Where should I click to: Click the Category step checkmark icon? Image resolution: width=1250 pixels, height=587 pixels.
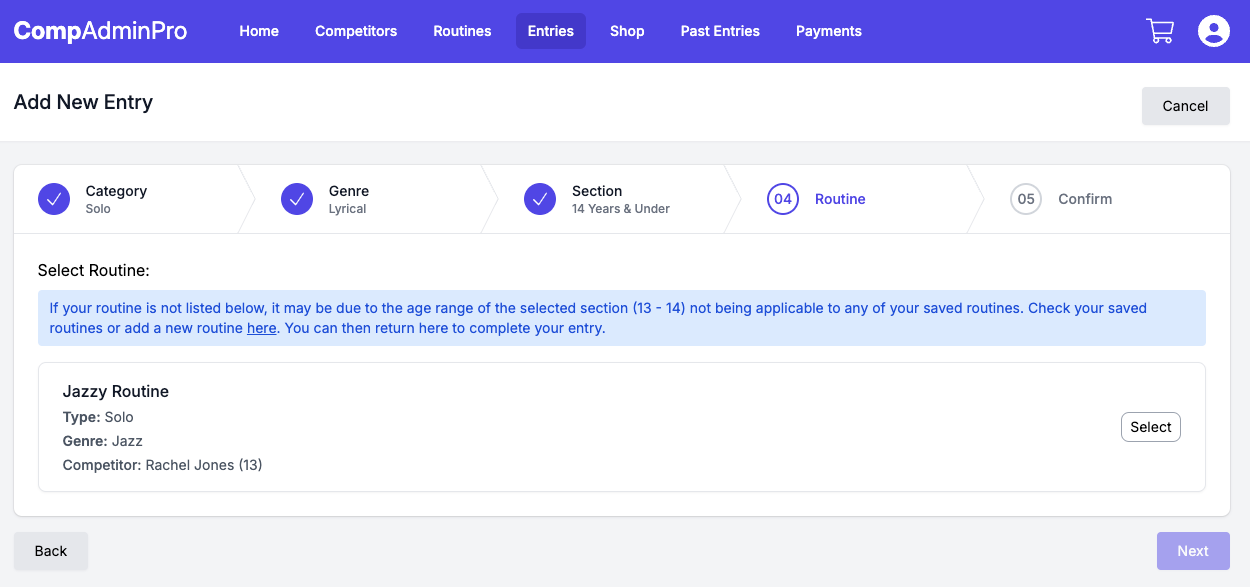tap(54, 199)
